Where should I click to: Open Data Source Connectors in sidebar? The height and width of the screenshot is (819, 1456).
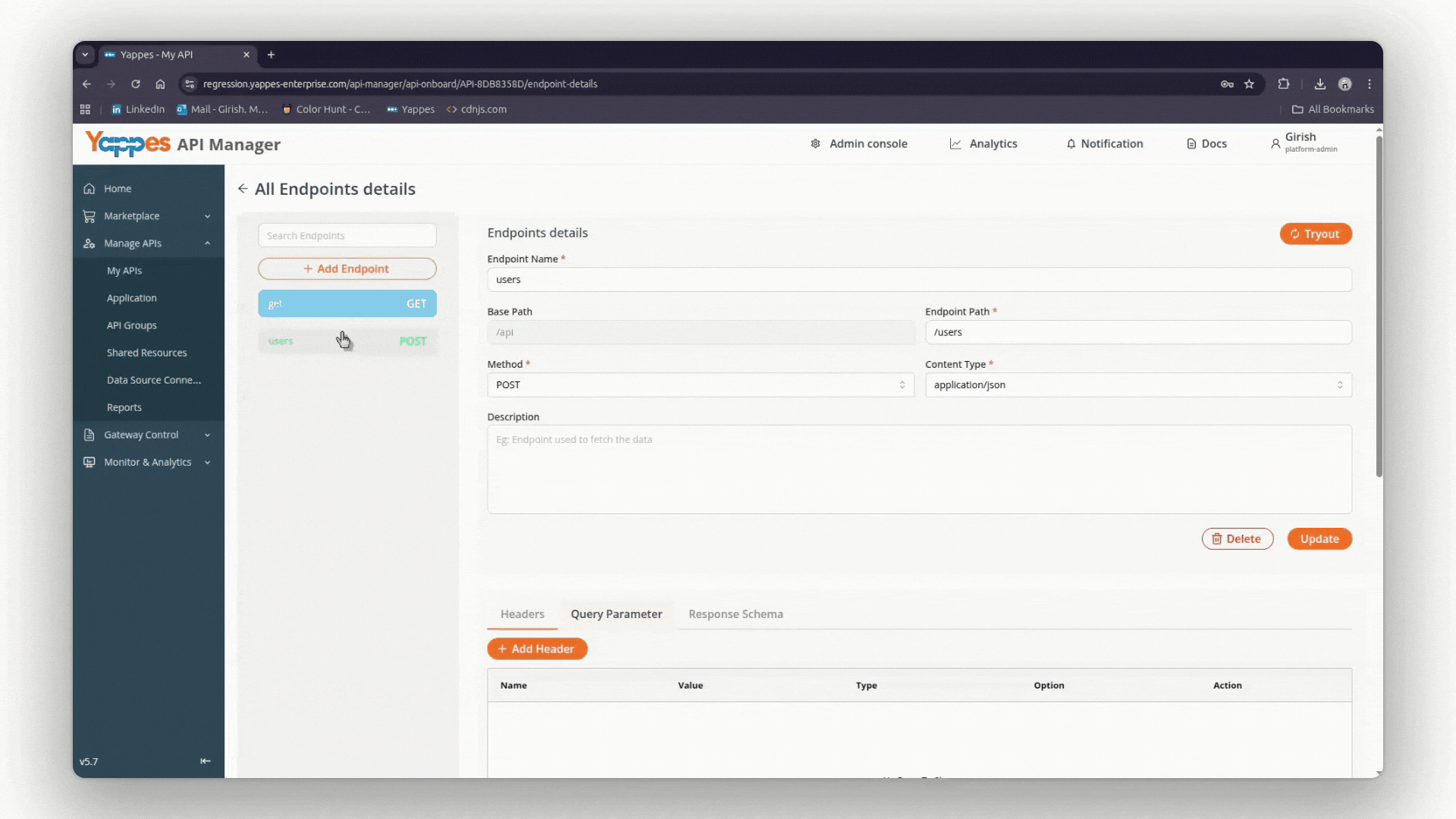(149, 380)
